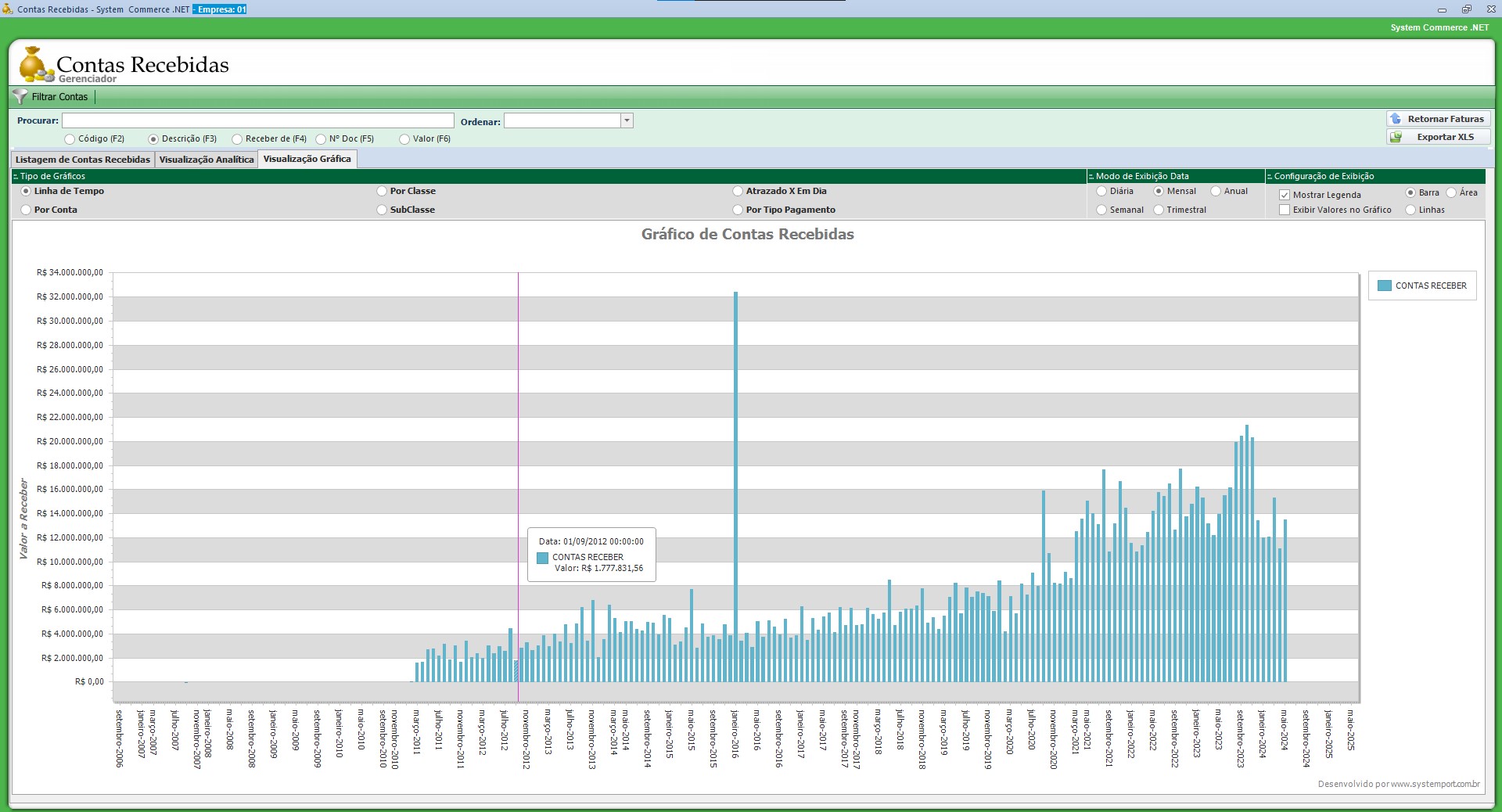Click the Retornar Faturas arrow icon
Screen dimensions: 1502x812
tap(1396, 119)
